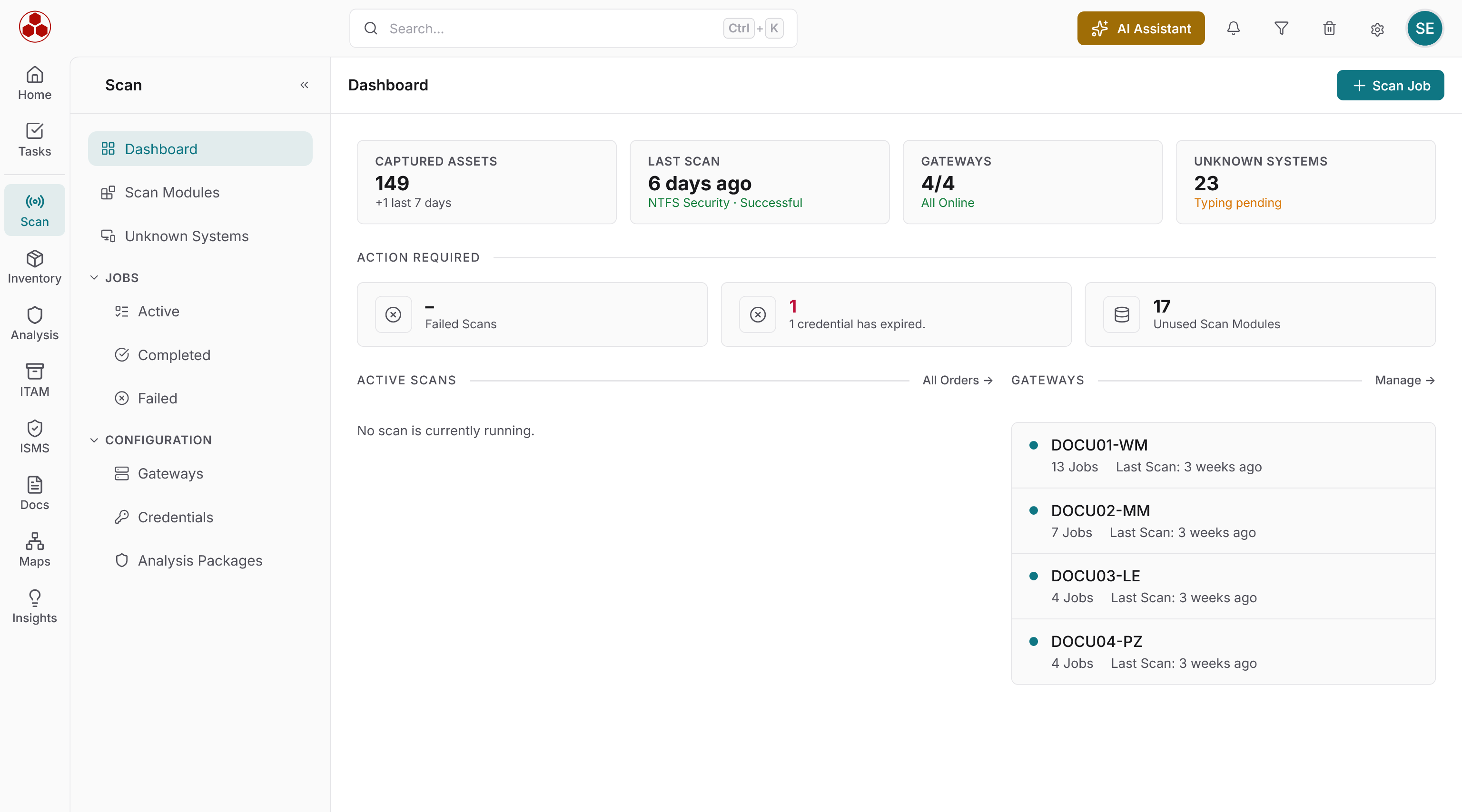This screenshot has height=812, width=1462.
Task: Focus the Search field
Action: pyautogui.click(x=573, y=29)
